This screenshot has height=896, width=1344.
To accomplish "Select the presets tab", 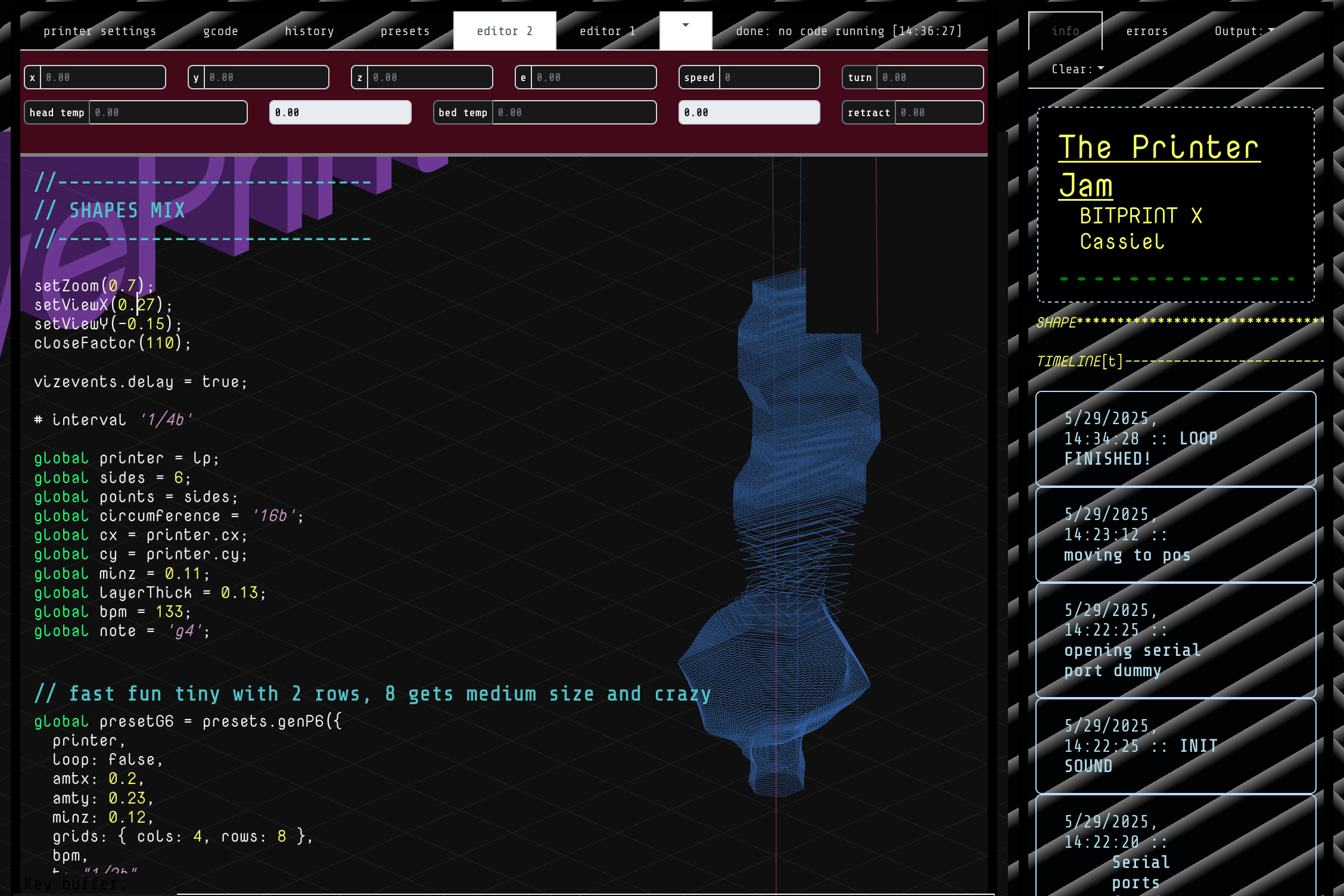I will (405, 31).
